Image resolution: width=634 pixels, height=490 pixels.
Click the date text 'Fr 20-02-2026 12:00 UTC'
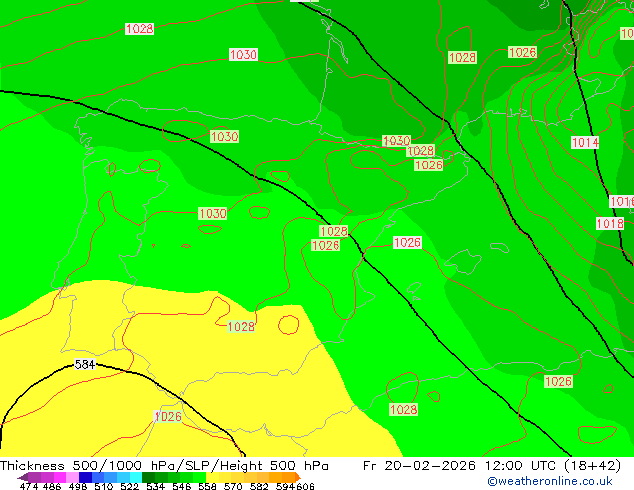(x=461, y=465)
